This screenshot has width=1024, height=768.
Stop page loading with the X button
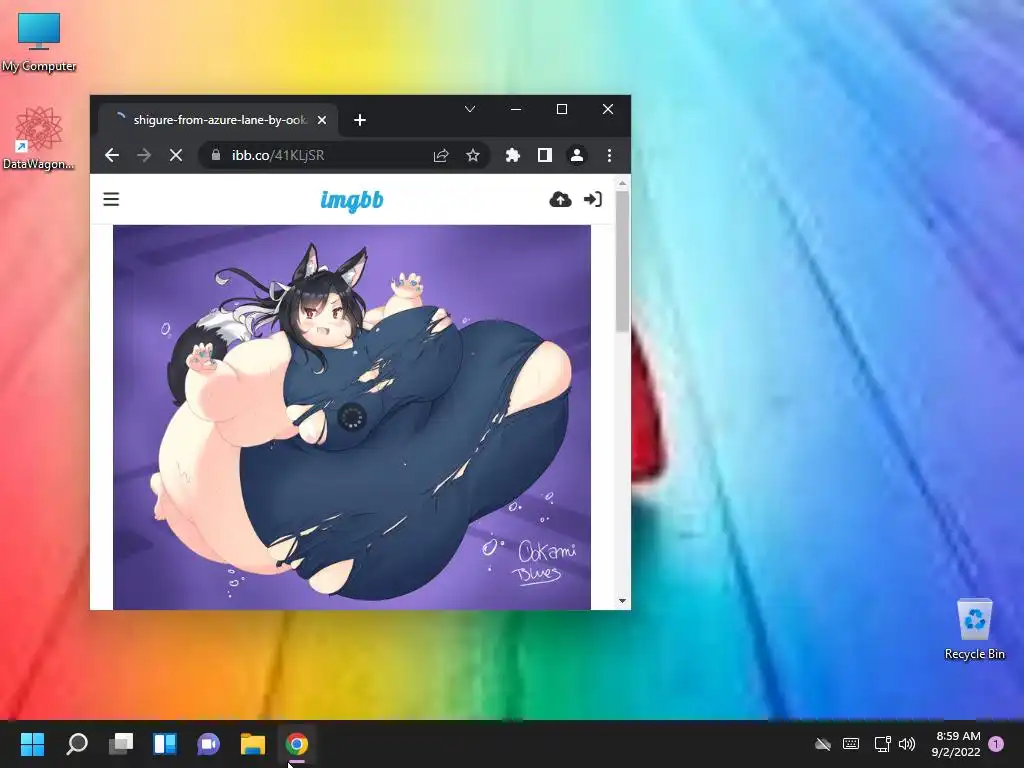tap(176, 155)
